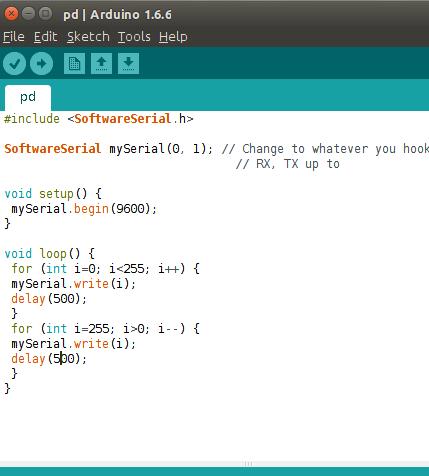Open a sketch with the up-arrow icon
The image size is (429, 476).
click(x=101, y=63)
